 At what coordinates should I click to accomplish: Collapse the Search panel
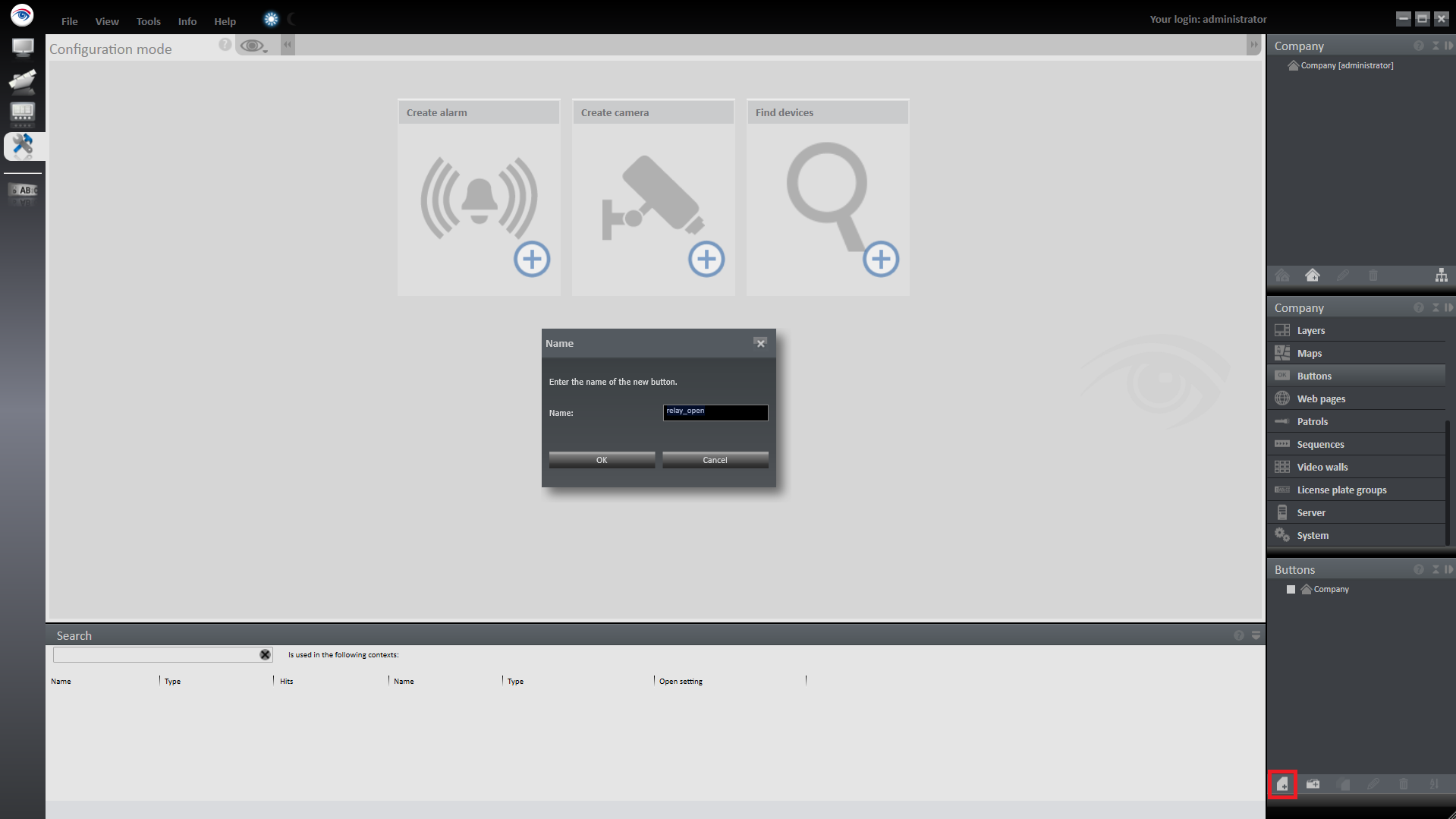(x=1256, y=635)
